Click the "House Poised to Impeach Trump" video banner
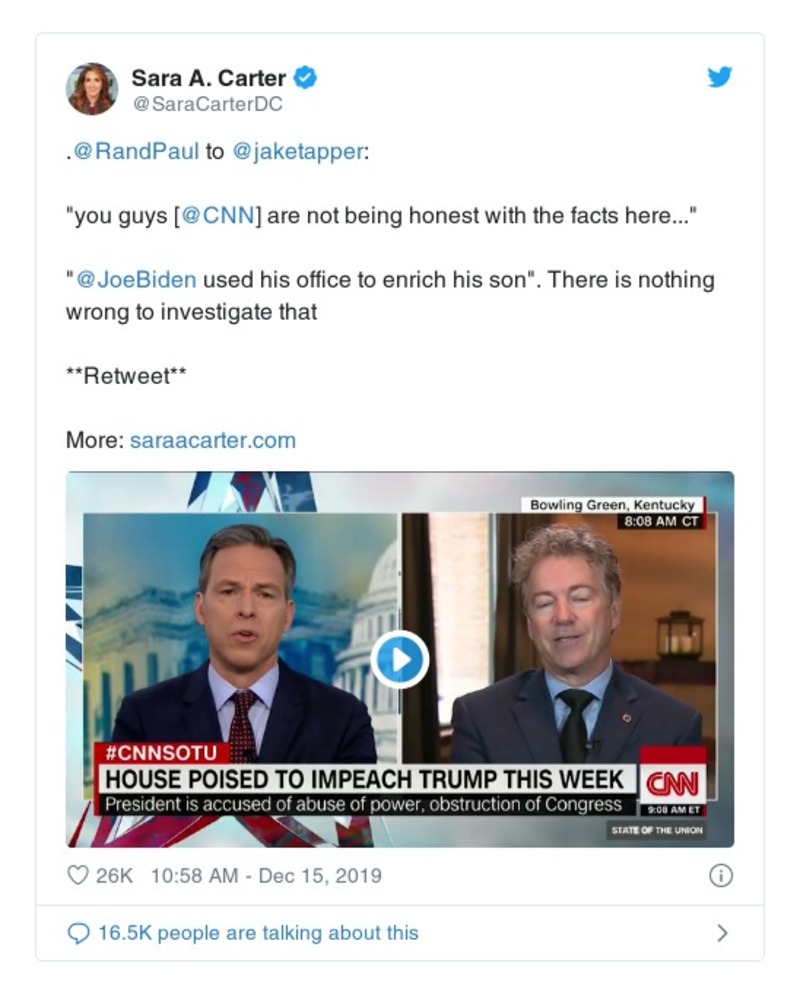The width and height of the screenshot is (800, 998). (x=365, y=779)
